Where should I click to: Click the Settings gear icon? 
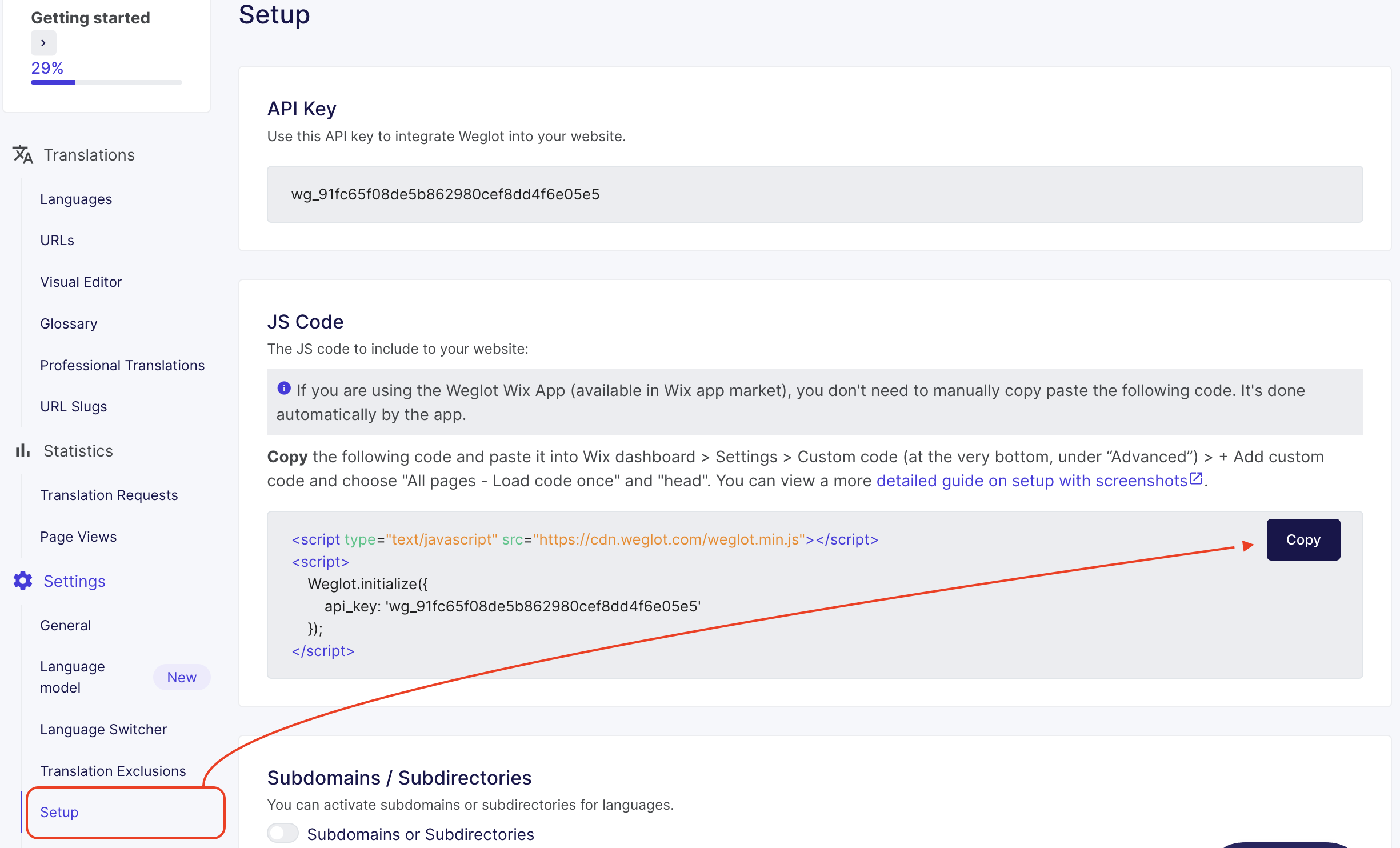[23, 581]
